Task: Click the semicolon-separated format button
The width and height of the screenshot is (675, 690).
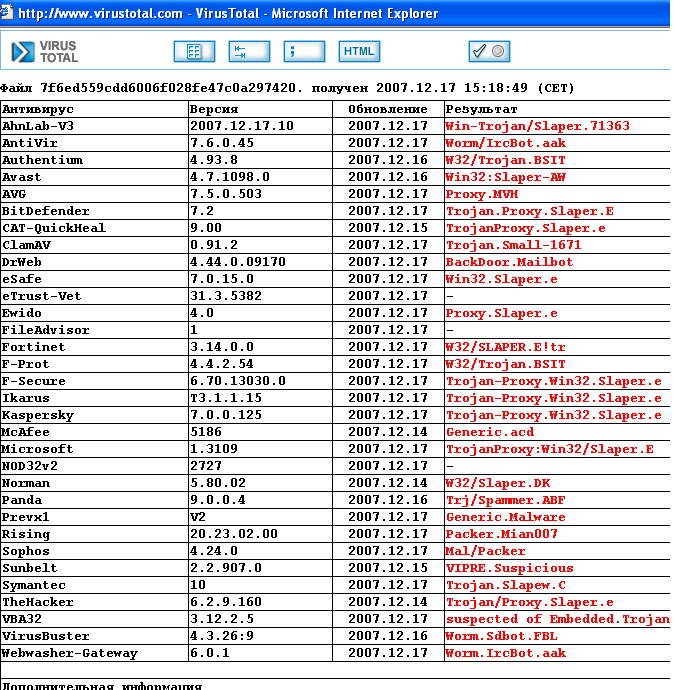Action: click(304, 51)
